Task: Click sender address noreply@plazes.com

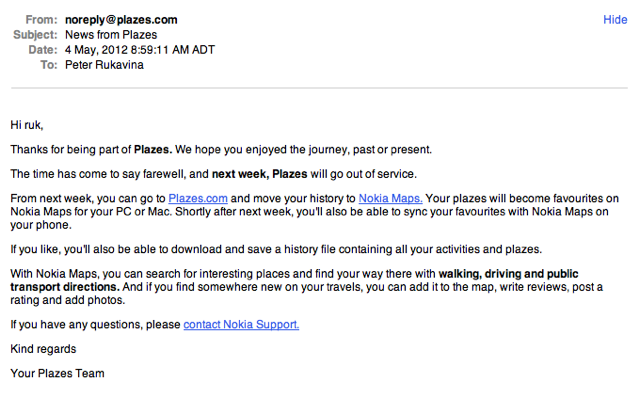Action: pos(121,20)
